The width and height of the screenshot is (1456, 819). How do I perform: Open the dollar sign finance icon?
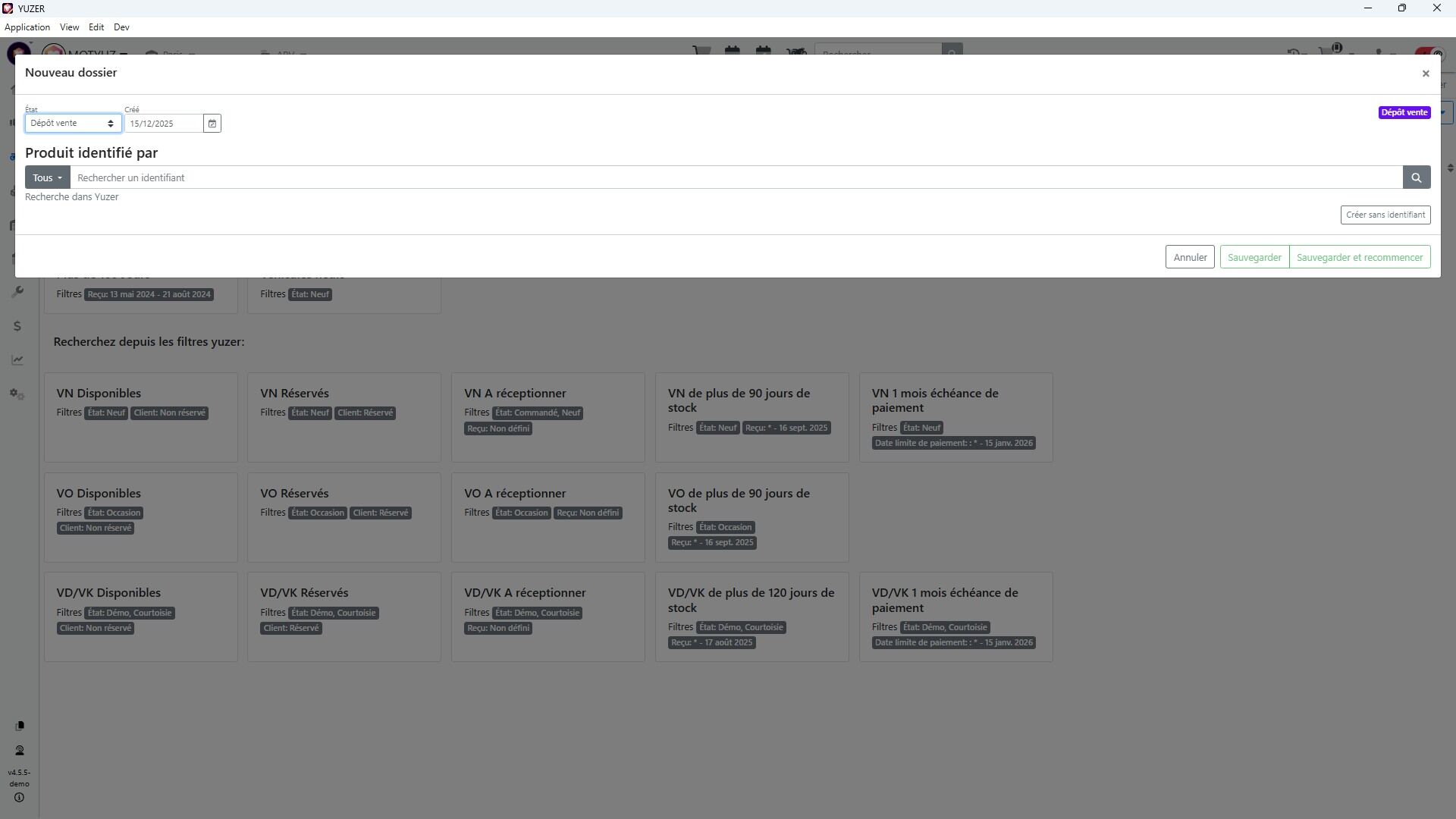point(17,326)
